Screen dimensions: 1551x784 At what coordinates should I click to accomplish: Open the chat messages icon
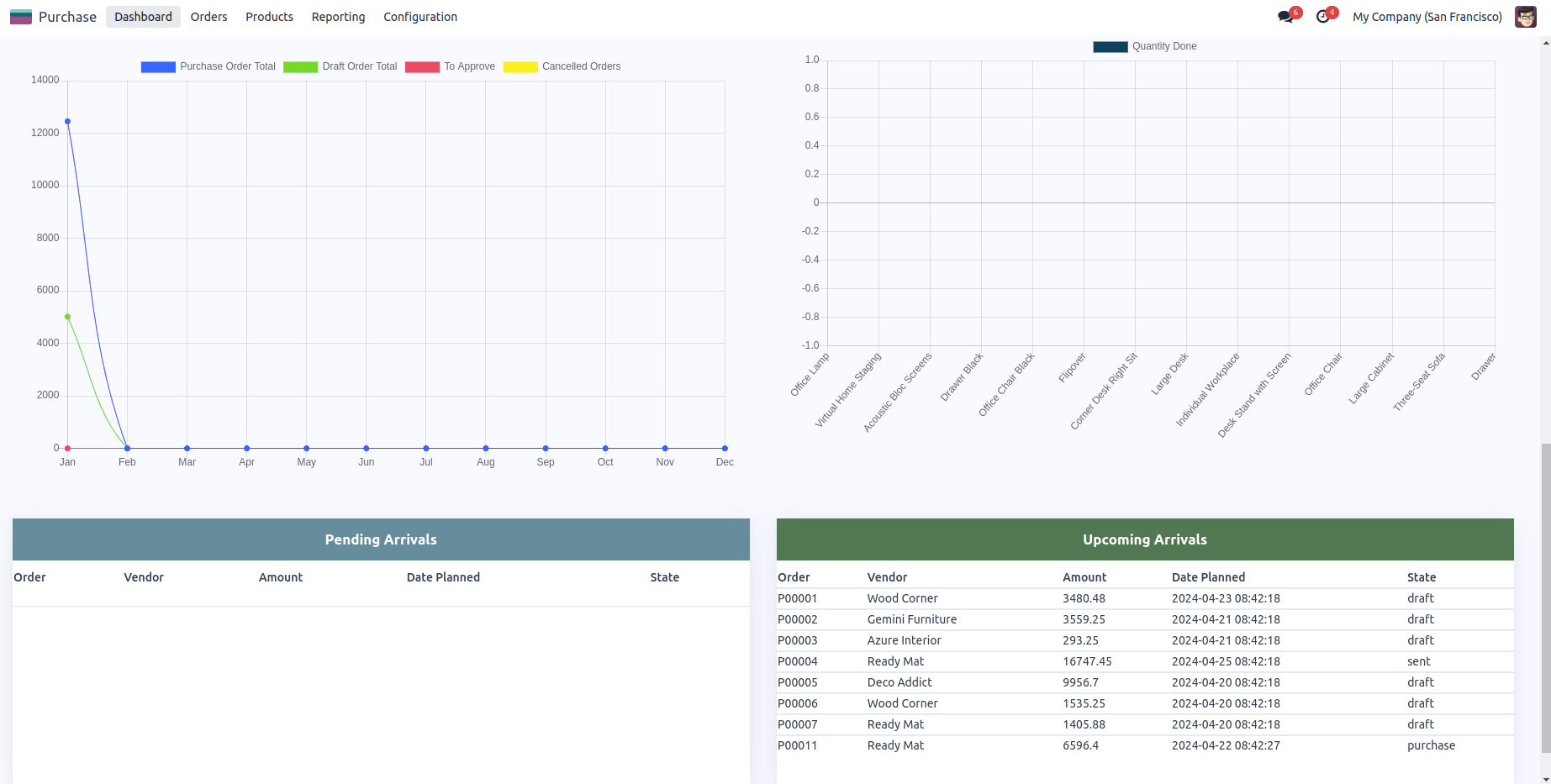(x=1285, y=17)
